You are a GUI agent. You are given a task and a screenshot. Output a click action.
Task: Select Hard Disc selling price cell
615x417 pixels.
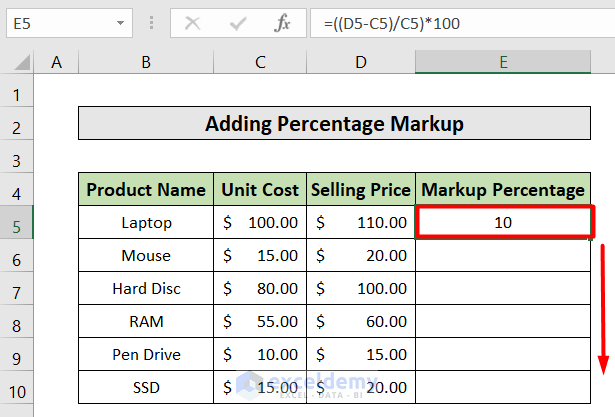coord(361,288)
